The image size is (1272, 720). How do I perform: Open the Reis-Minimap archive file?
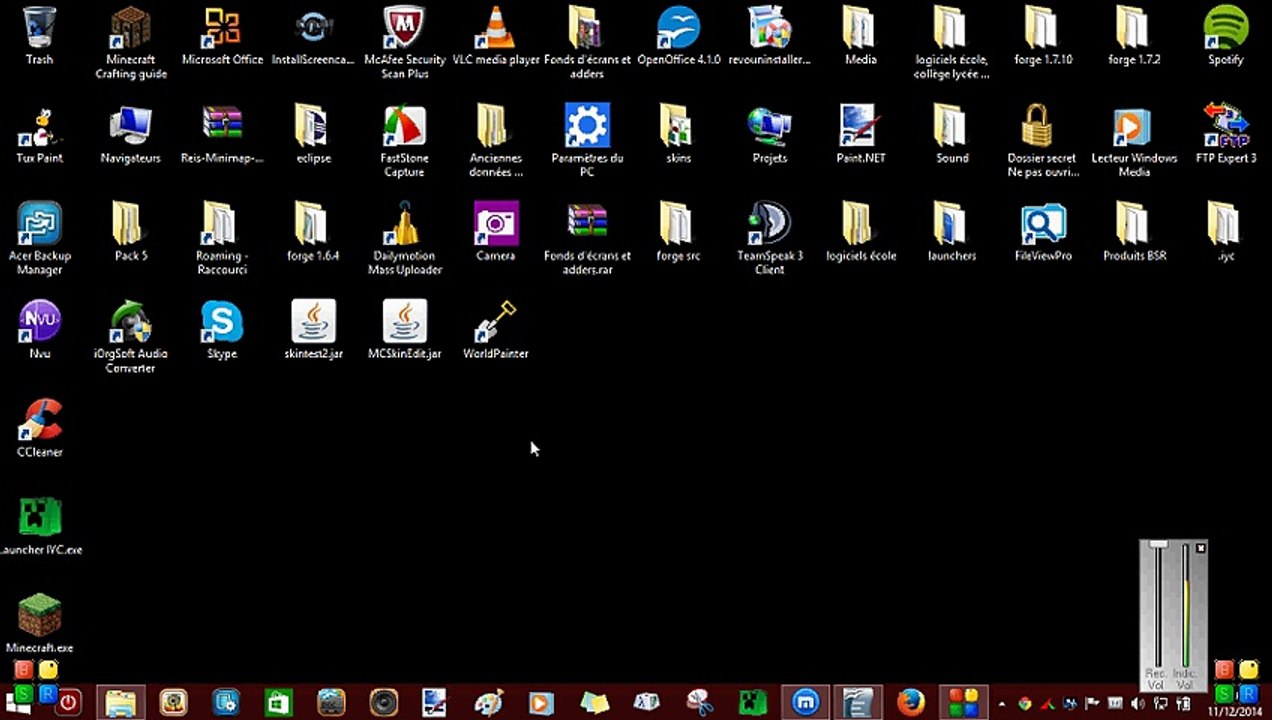click(222, 135)
